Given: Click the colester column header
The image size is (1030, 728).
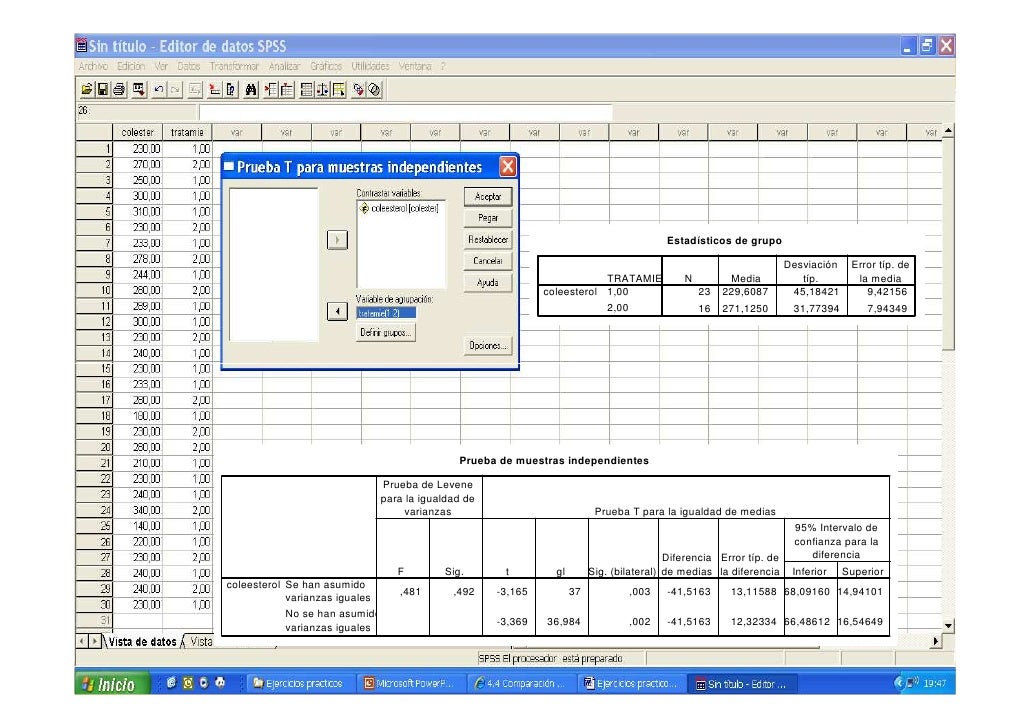Looking at the screenshot, I should click(x=137, y=132).
